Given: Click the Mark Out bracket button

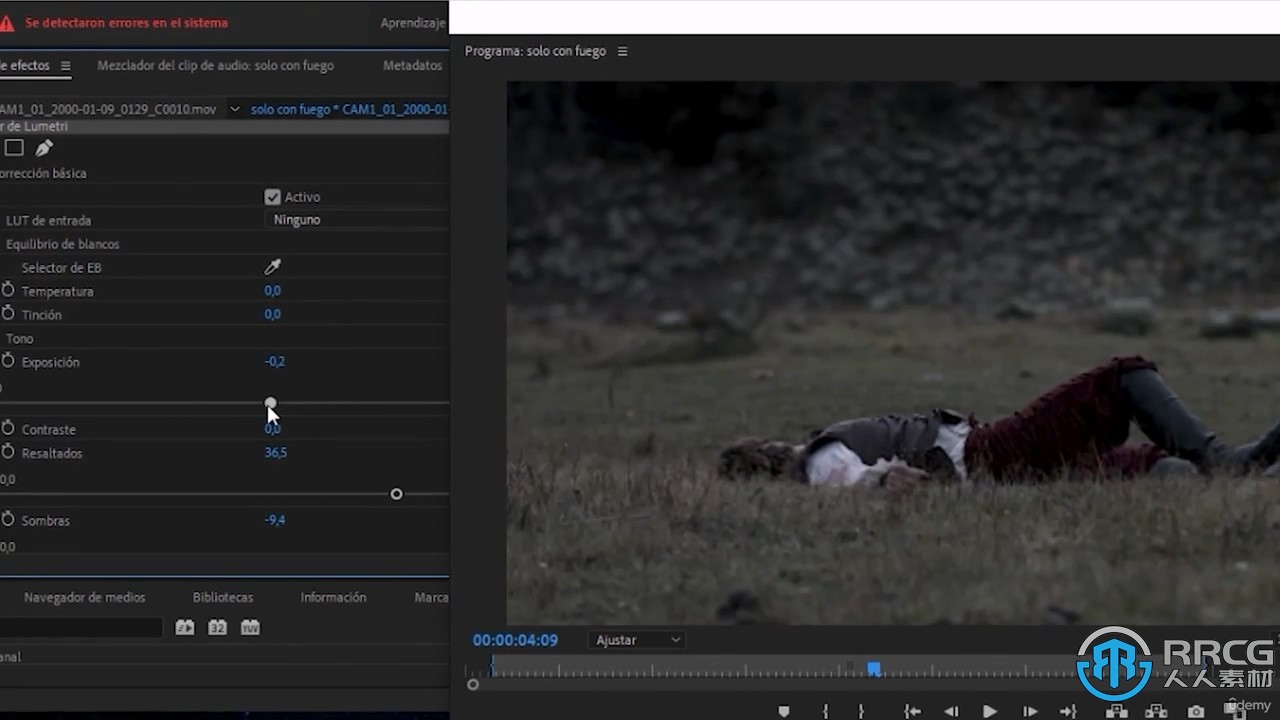Looking at the screenshot, I should point(861,711).
